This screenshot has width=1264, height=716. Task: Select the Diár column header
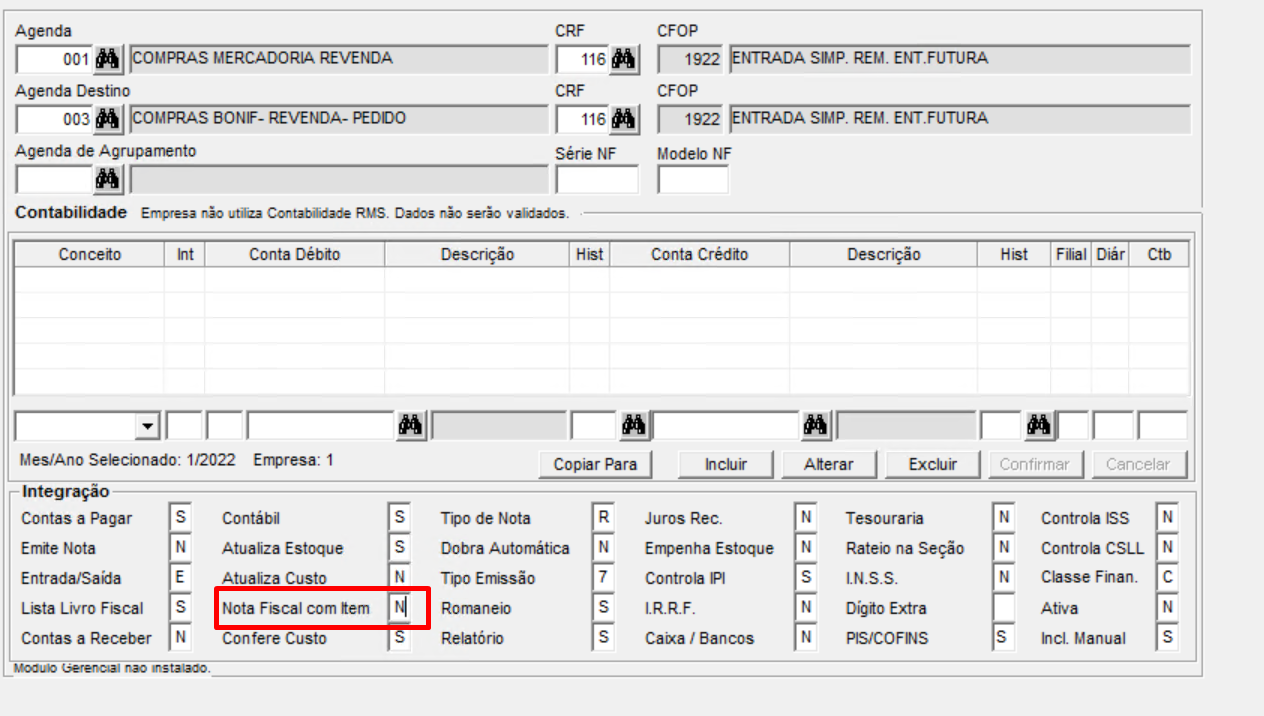coord(1110,254)
